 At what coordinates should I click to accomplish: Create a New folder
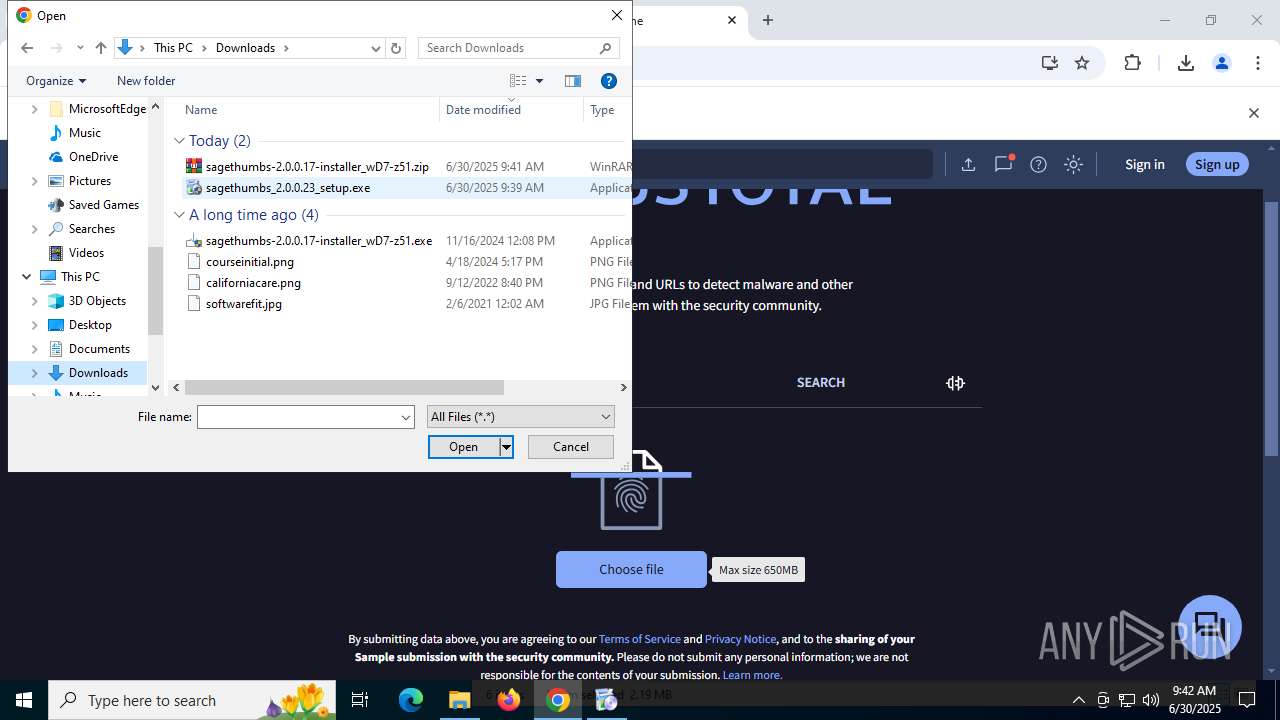pos(146,81)
